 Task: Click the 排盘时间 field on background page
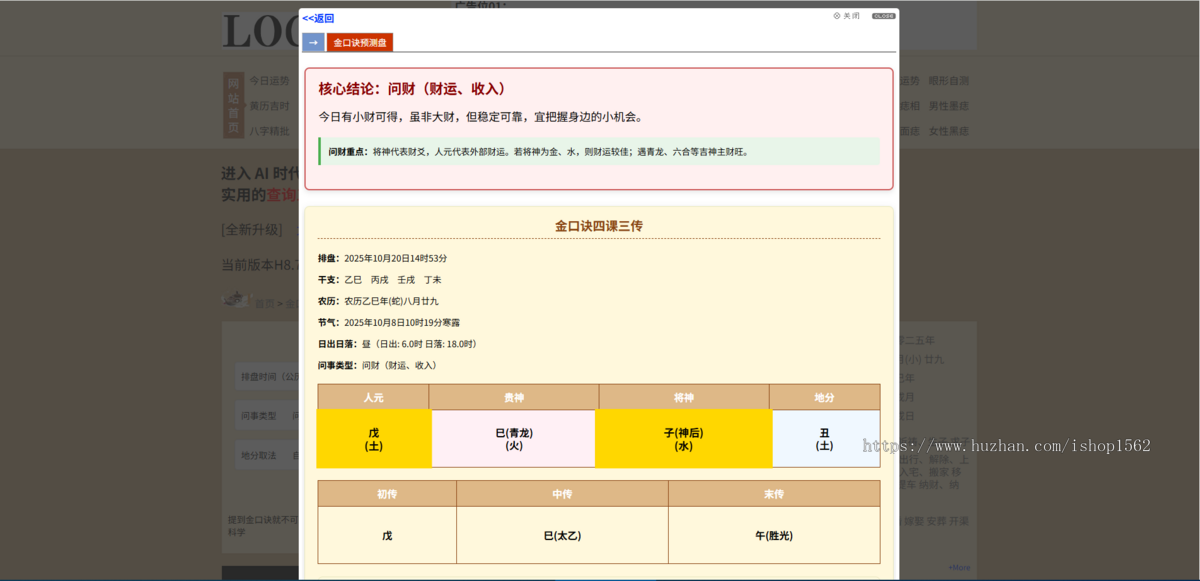pyautogui.click(x=268, y=377)
